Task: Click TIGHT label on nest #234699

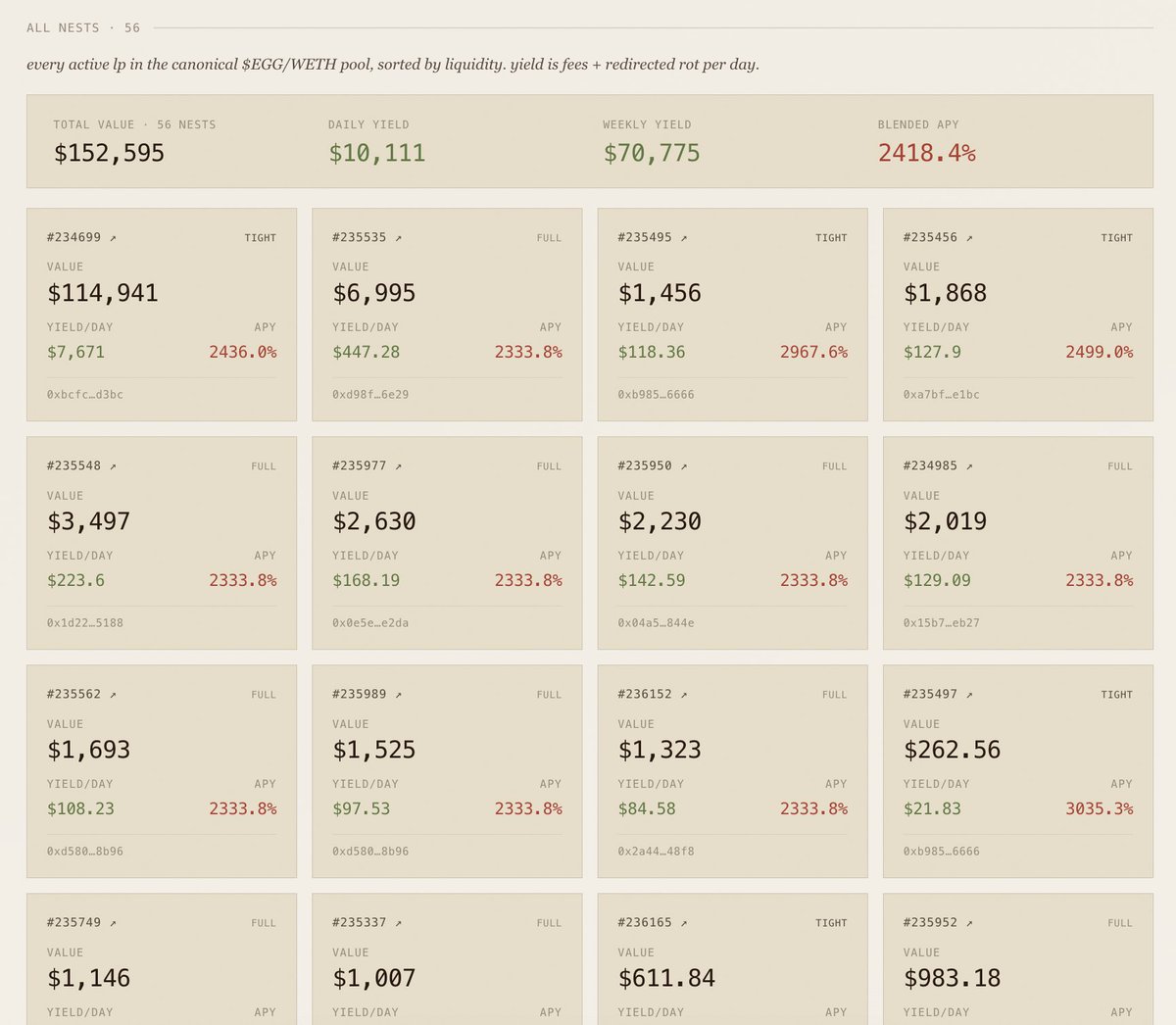Action: (x=261, y=238)
